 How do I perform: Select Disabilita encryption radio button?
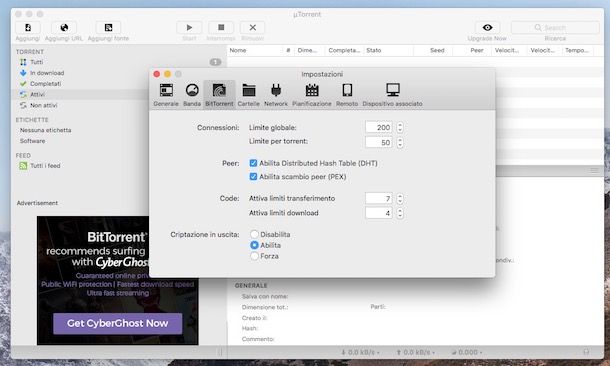click(254, 234)
